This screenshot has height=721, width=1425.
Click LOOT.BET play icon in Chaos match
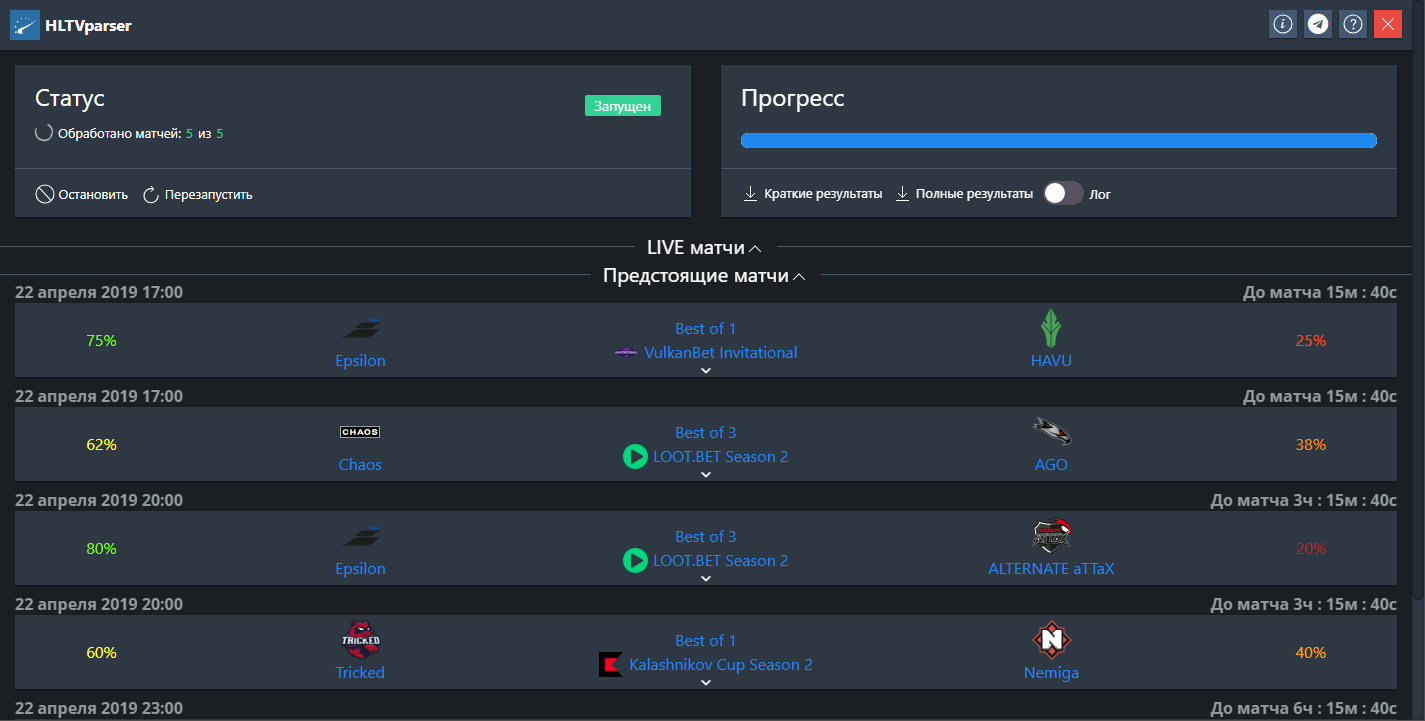click(x=635, y=457)
